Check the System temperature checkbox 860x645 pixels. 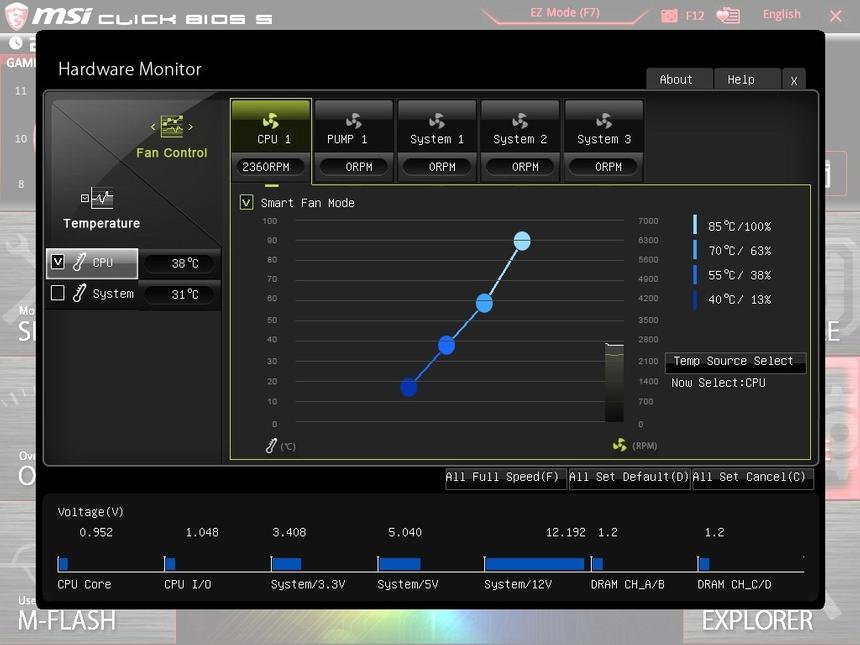coord(58,292)
